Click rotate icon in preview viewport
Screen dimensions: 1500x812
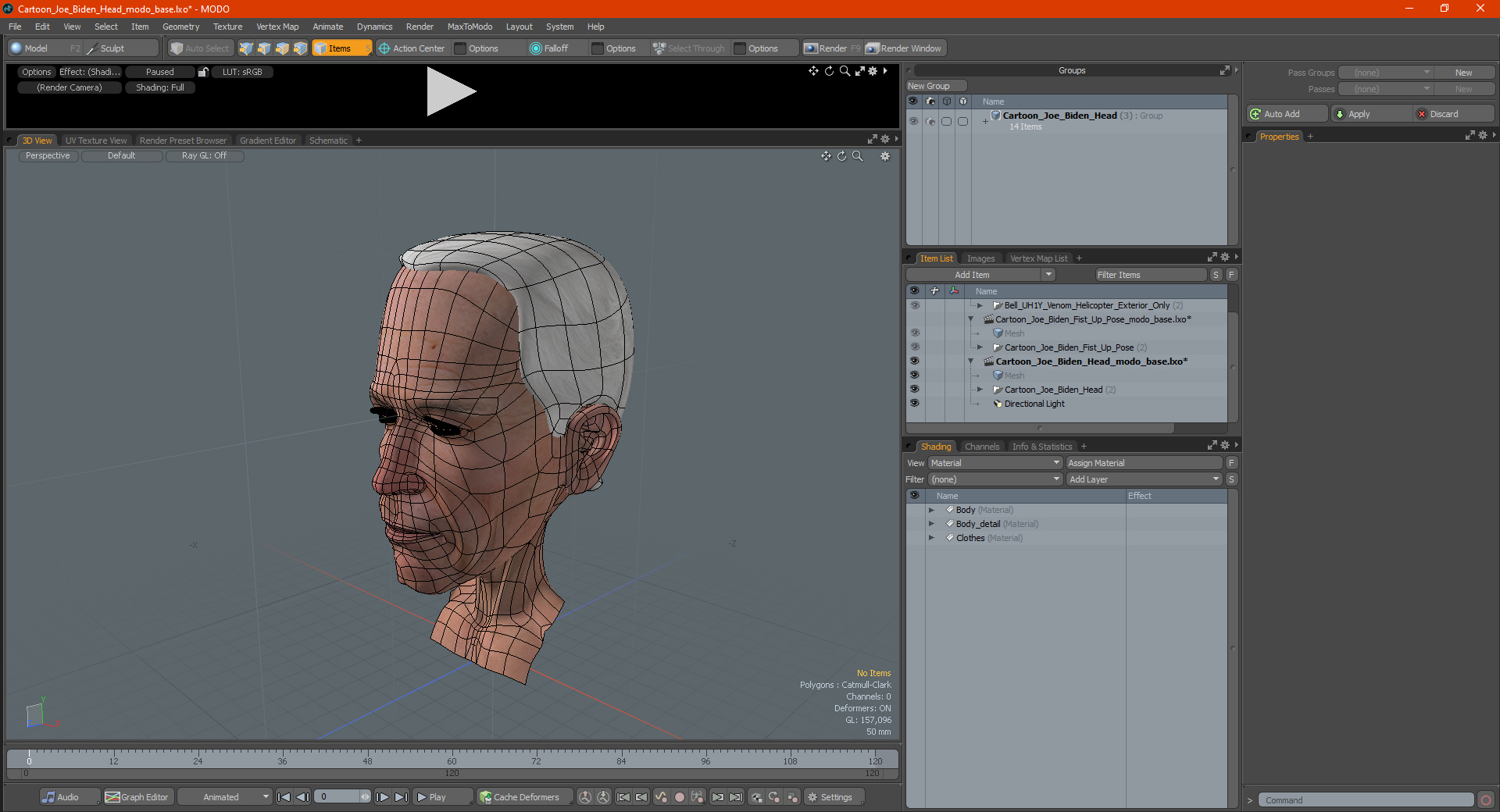[830, 71]
